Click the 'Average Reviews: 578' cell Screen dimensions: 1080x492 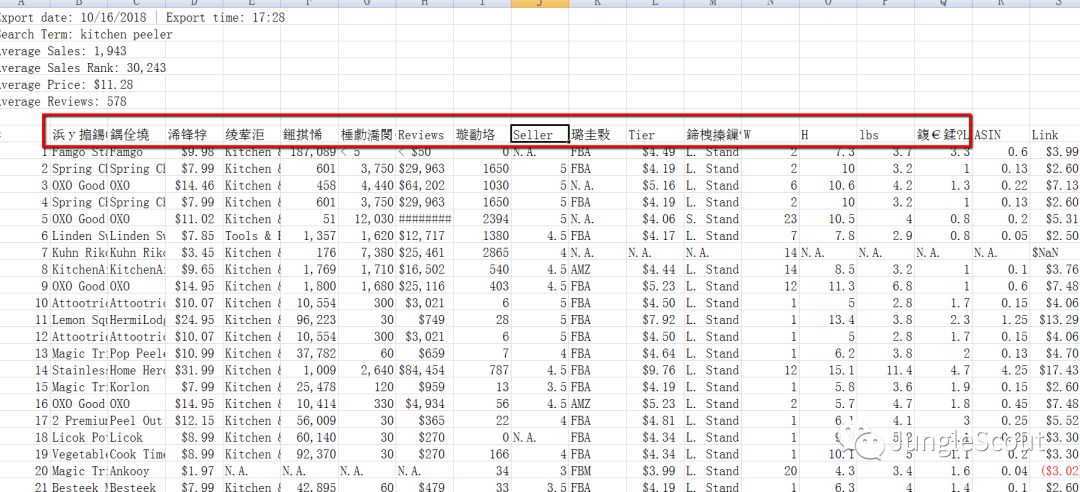pos(63,101)
